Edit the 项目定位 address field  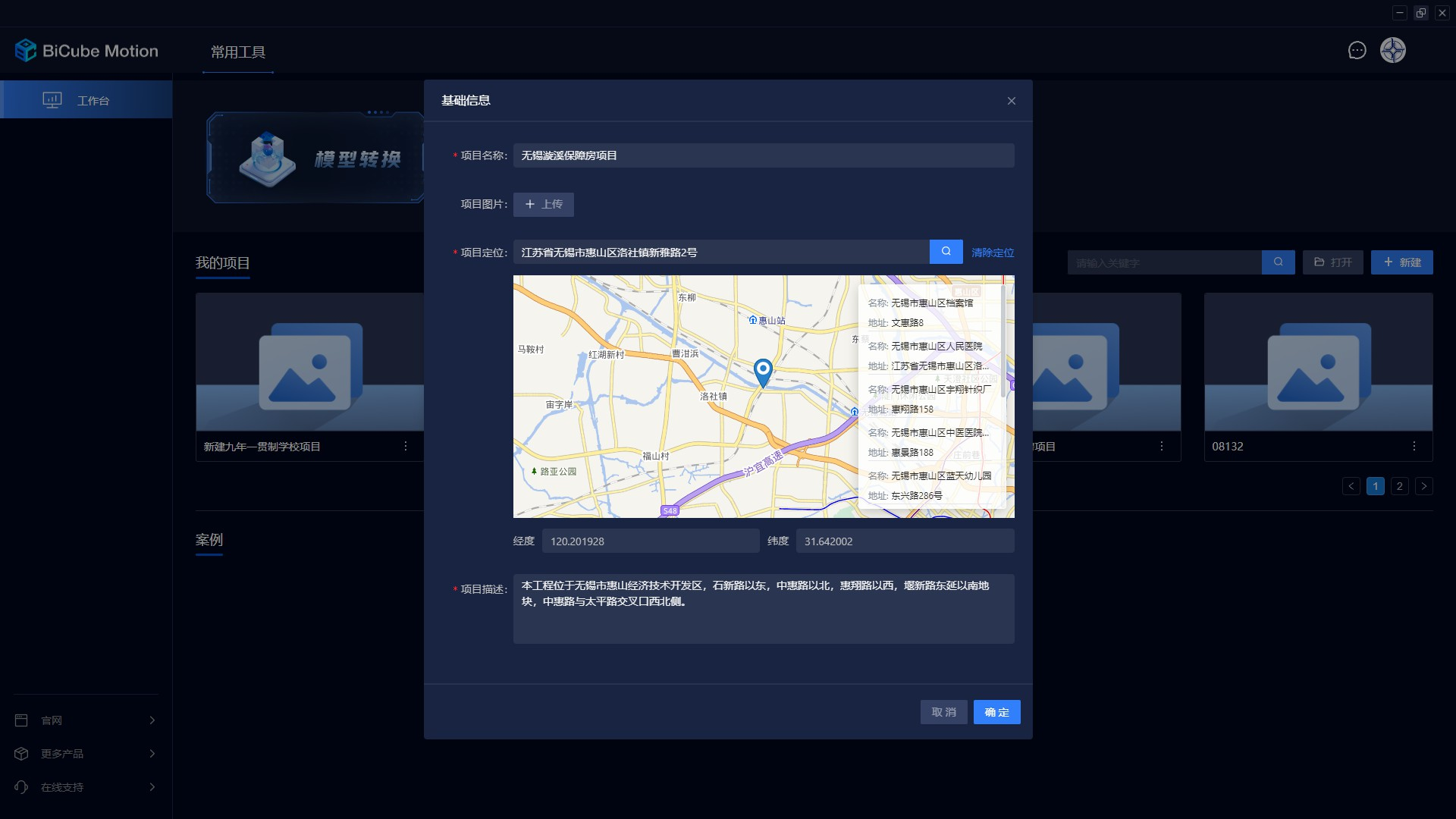[x=721, y=253]
